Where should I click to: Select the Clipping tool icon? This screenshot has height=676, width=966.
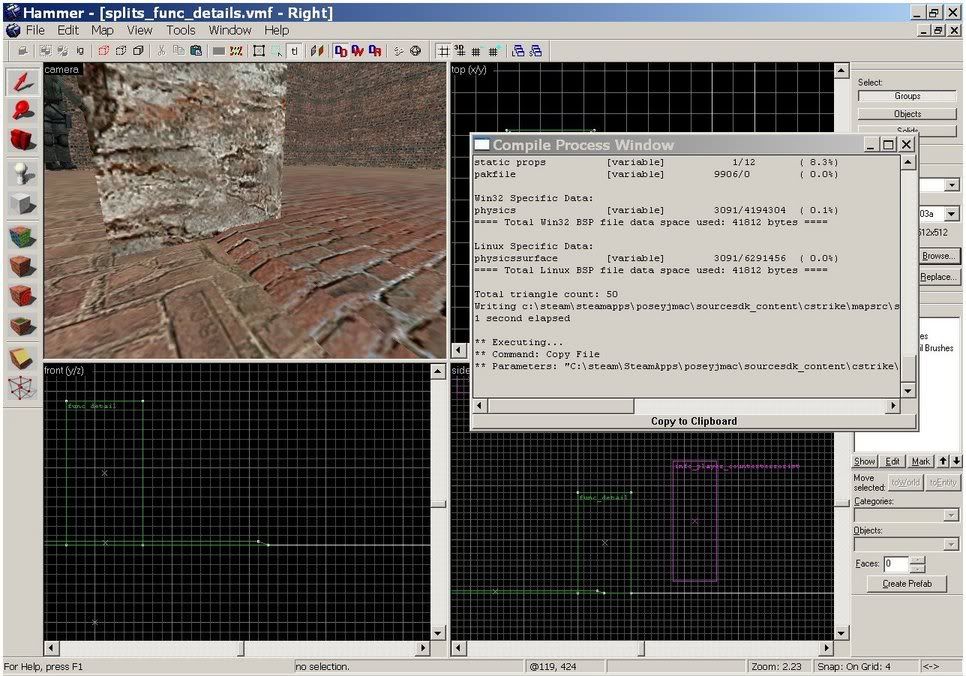(x=22, y=358)
